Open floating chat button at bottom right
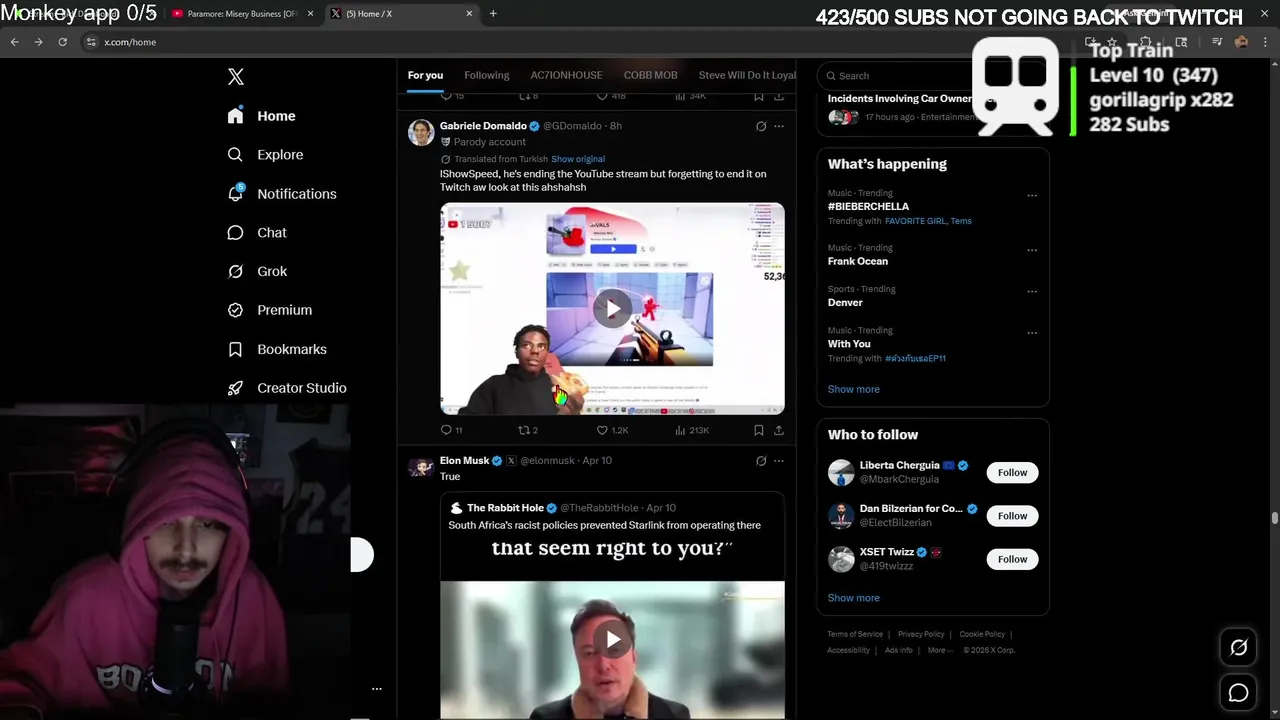 coord(1238,692)
